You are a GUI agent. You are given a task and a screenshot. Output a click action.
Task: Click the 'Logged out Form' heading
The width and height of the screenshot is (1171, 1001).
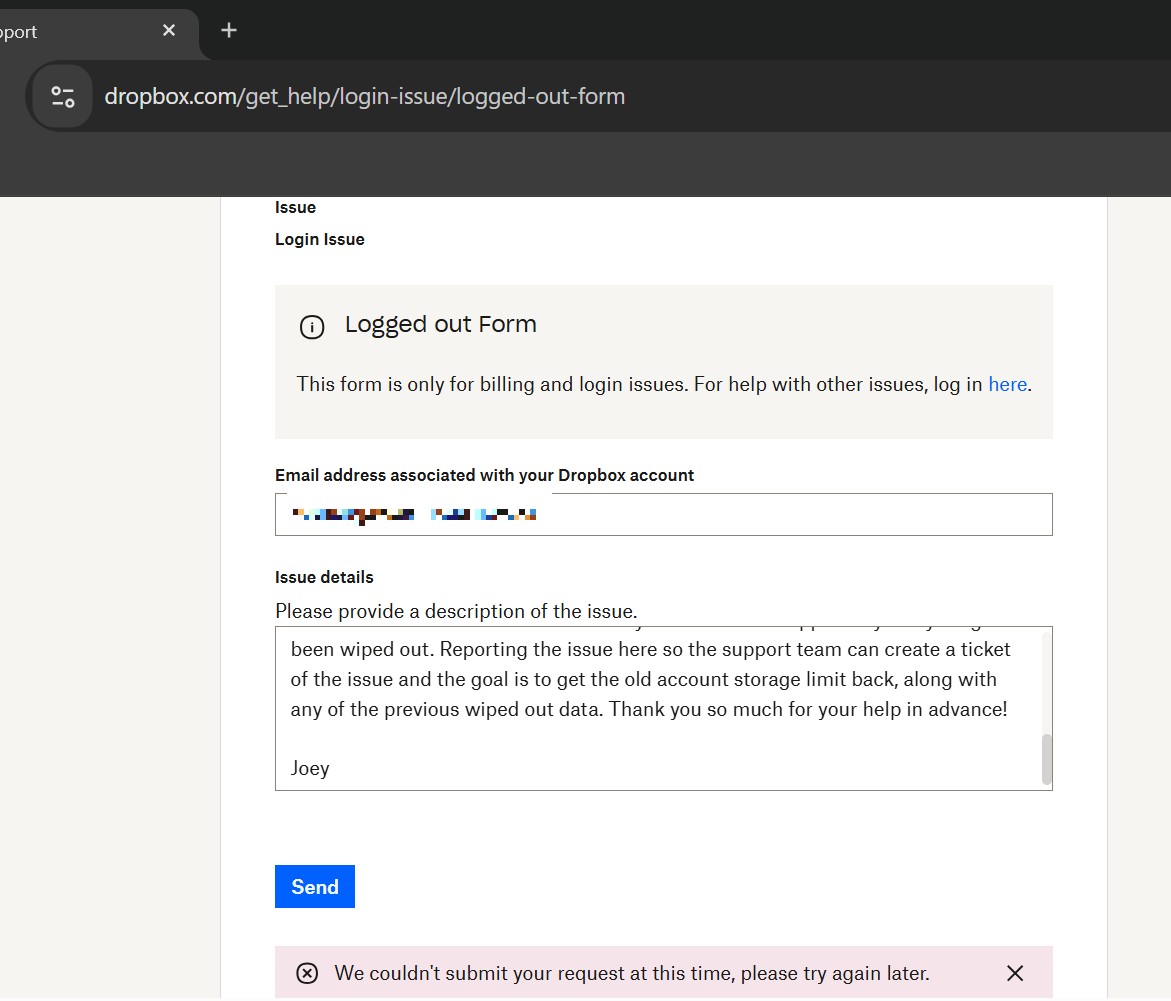click(440, 325)
